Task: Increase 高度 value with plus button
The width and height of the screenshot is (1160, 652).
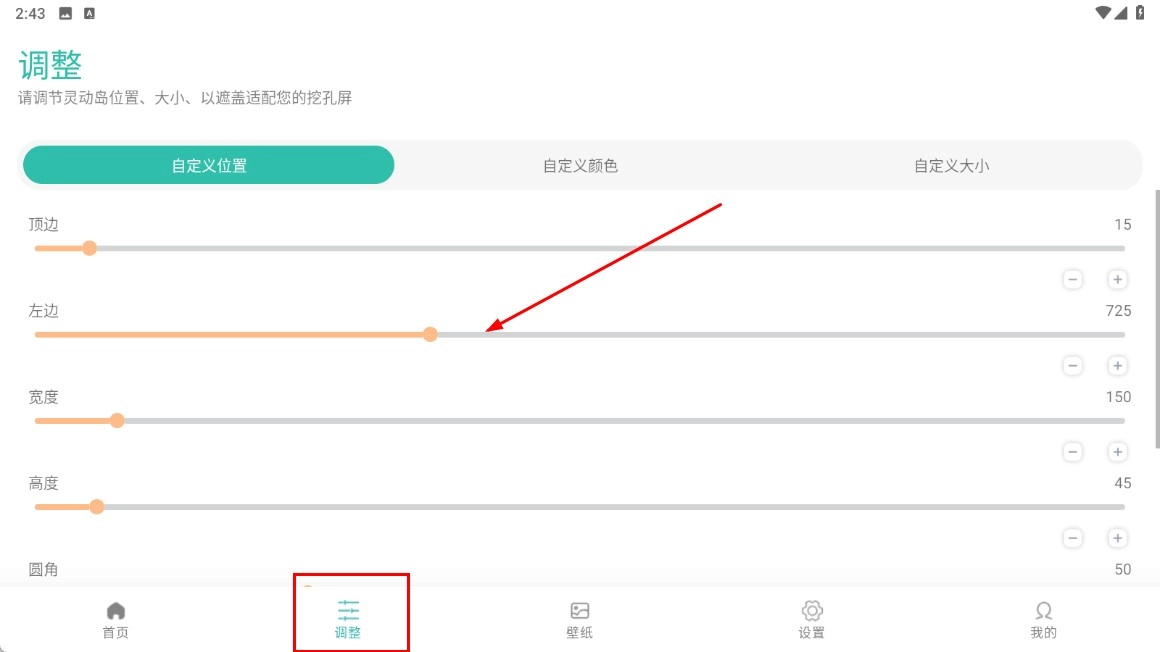Action: pyautogui.click(x=1117, y=538)
